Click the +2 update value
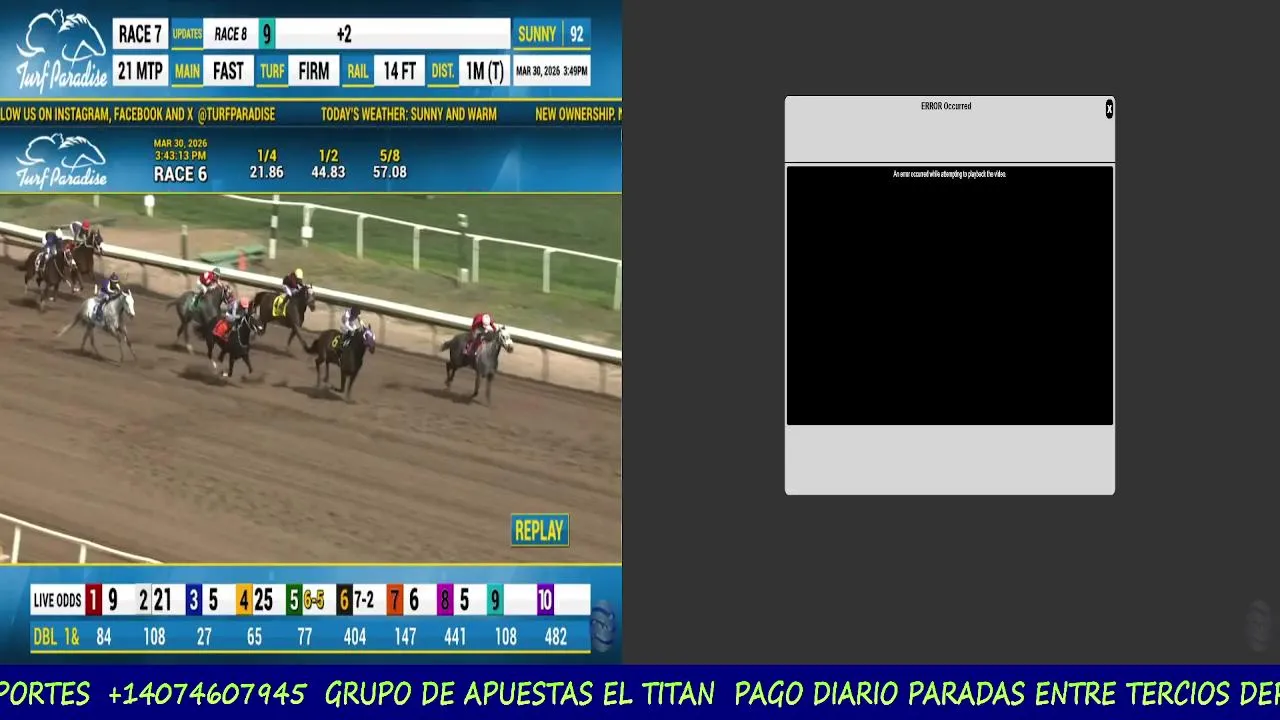Viewport: 1280px width, 720px height. pyautogui.click(x=344, y=35)
